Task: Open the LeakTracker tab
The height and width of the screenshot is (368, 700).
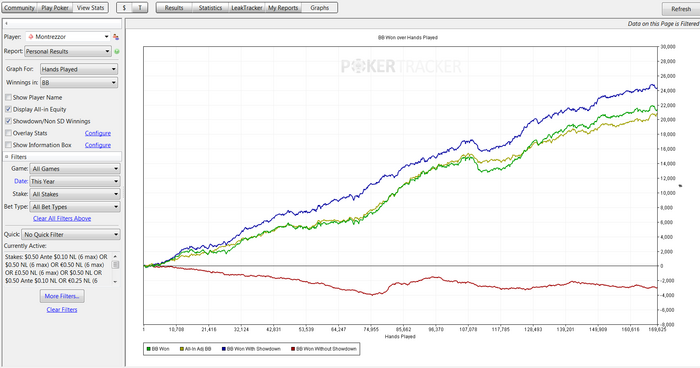Action: 247,8
